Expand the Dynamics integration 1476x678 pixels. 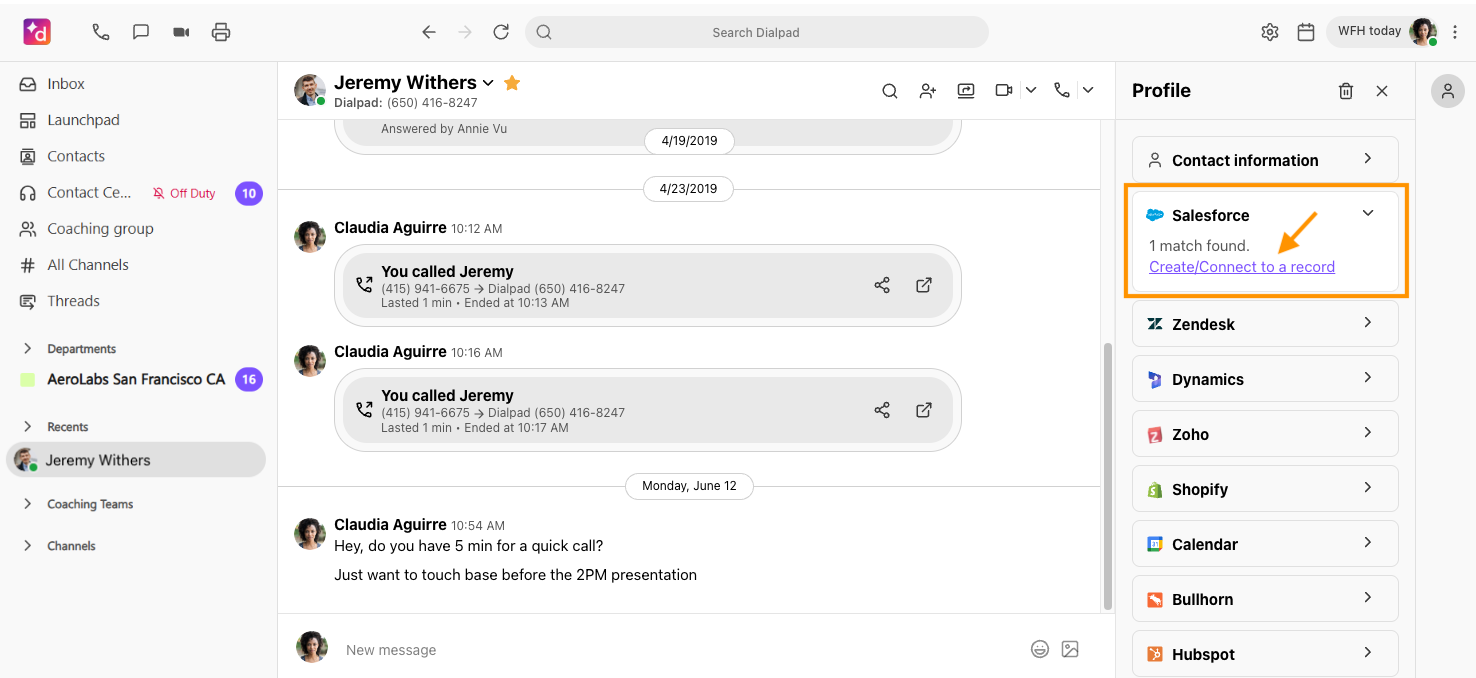(1265, 378)
